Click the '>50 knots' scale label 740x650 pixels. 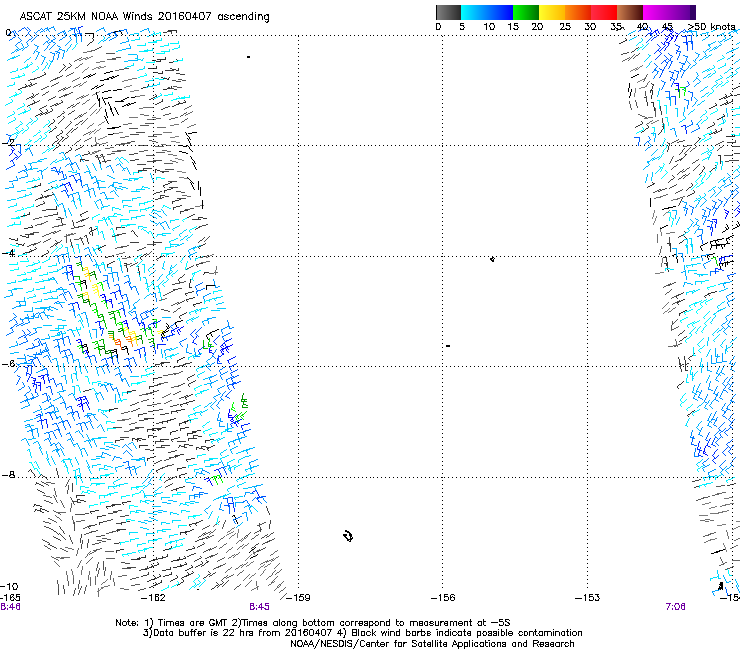(711, 26)
